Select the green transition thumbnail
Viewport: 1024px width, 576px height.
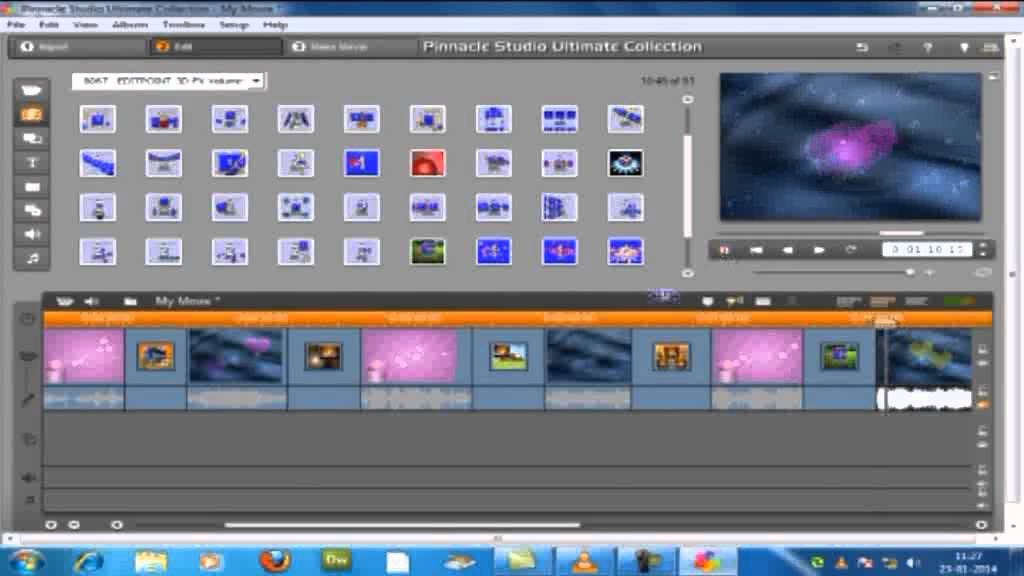428,251
